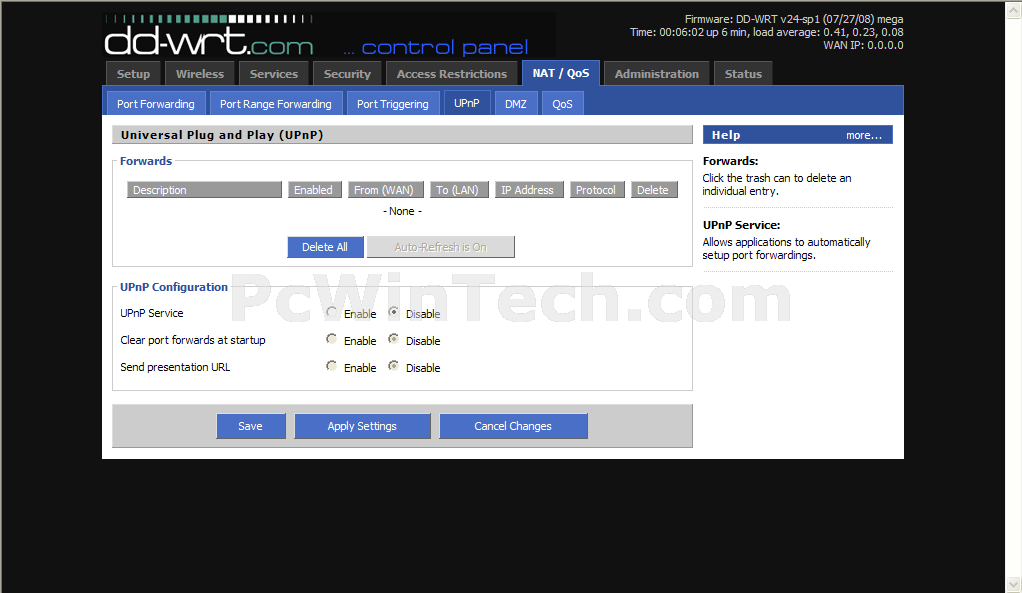Click the Forwards section label
The width and height of the screenshot is (1022, 593).
[146, 161]
